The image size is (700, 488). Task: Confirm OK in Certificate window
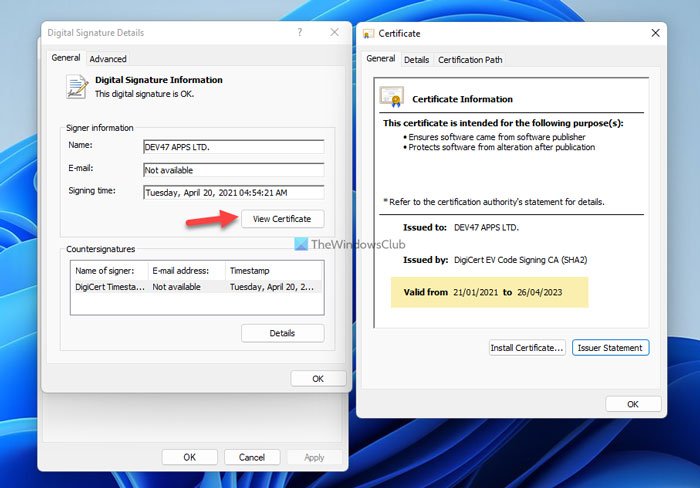(633, 404)
